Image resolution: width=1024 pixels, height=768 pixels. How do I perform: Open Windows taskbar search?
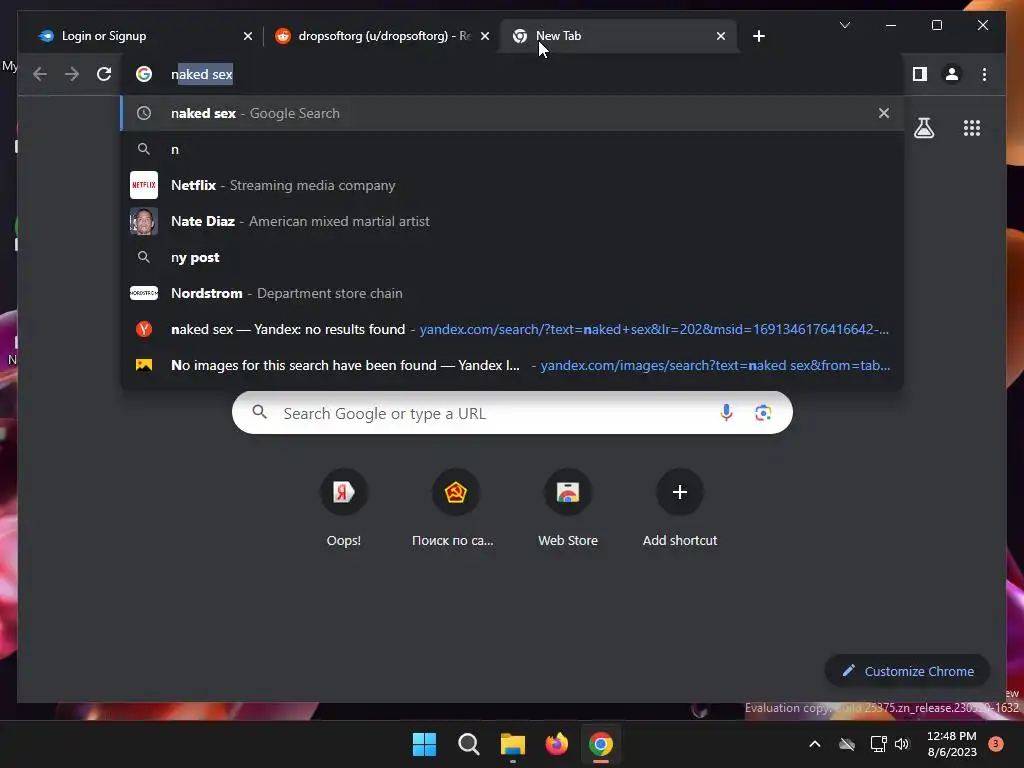tap(468, 744)
